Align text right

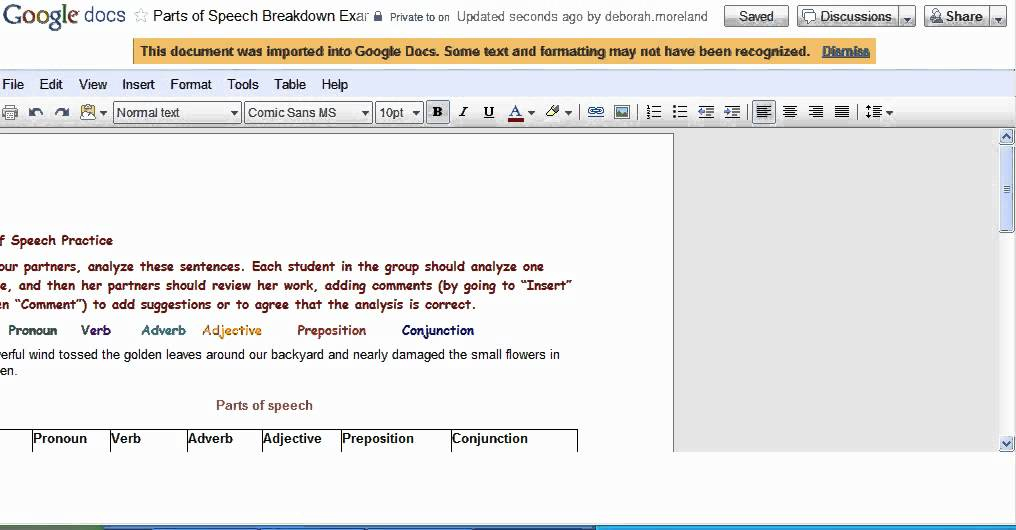pos(816,112)
